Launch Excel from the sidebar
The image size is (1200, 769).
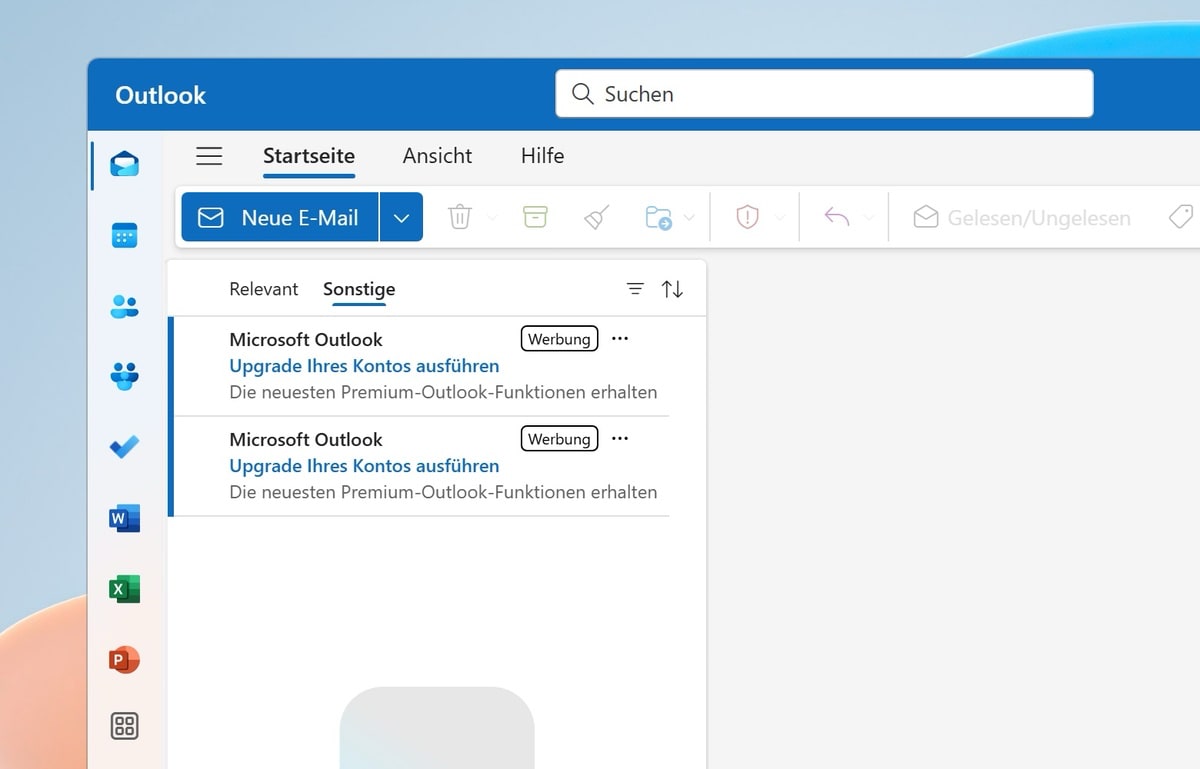pyautogui.click(x=124, y=589)
